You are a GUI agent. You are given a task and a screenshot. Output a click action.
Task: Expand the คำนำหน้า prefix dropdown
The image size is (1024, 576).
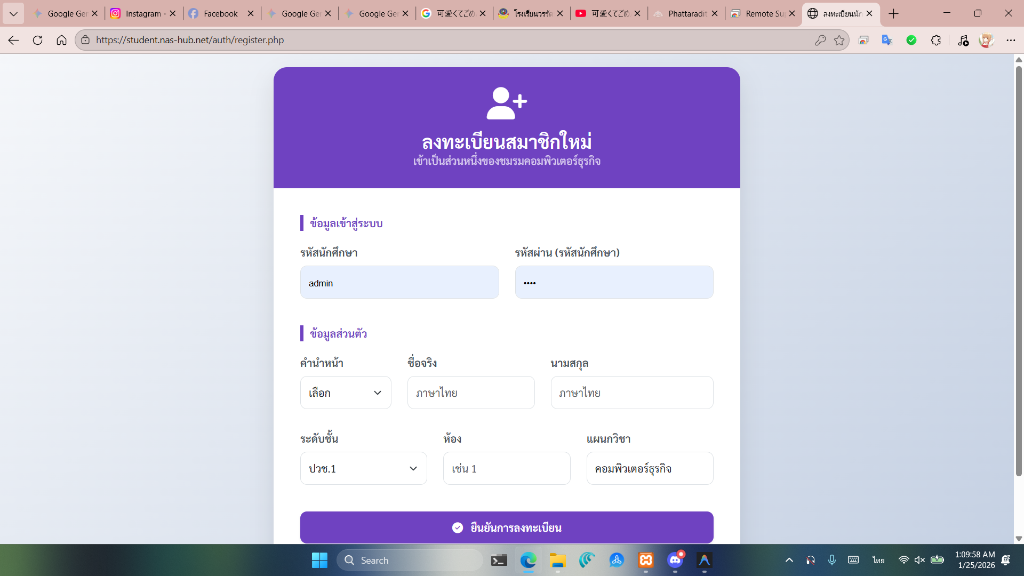(345, 393)
